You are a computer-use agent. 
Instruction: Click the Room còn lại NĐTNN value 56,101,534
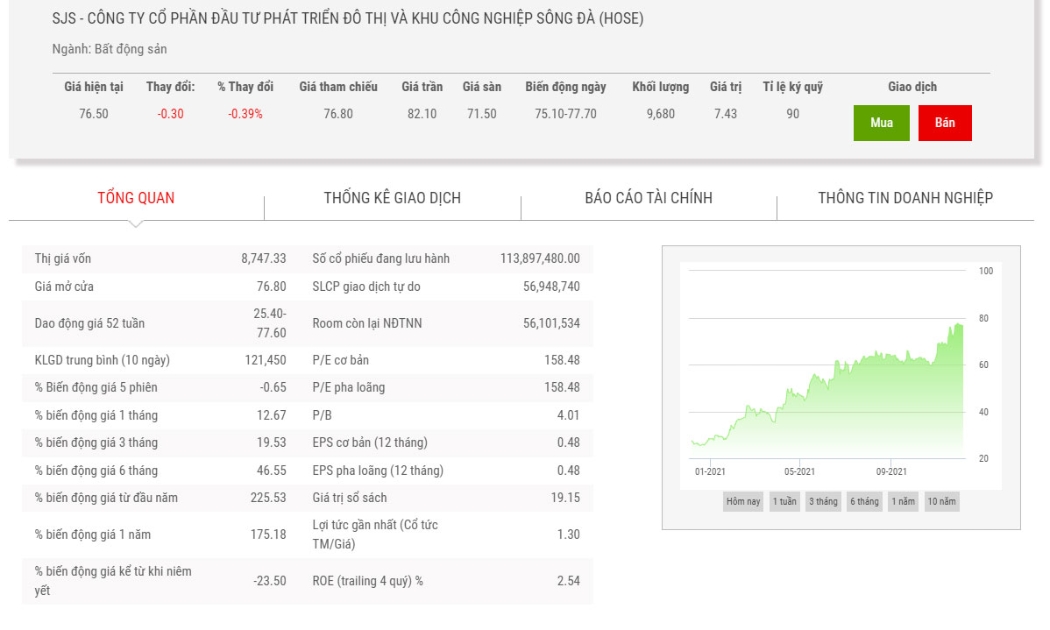552,323
